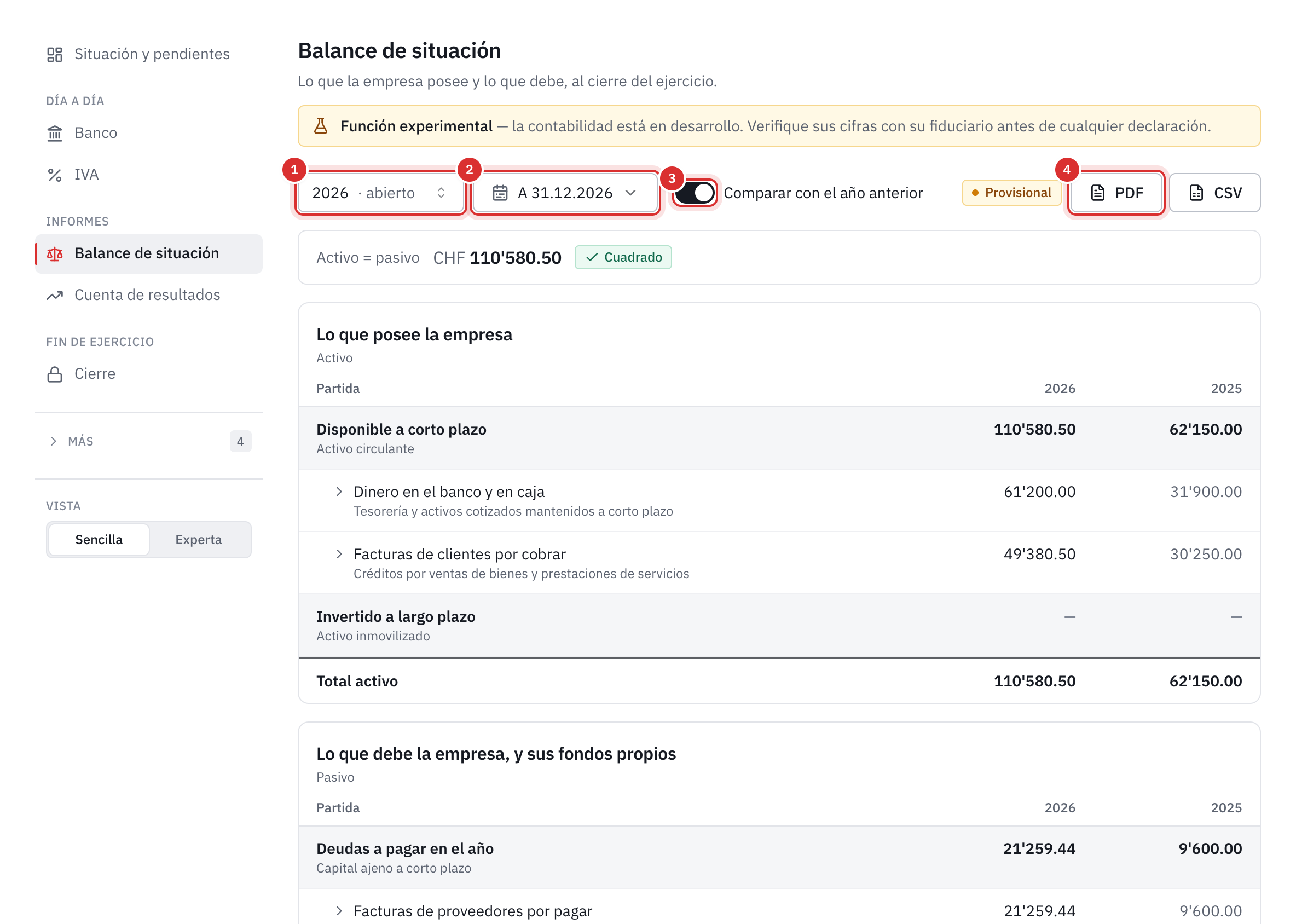Export the balance as CSV

pos(1214,193)
